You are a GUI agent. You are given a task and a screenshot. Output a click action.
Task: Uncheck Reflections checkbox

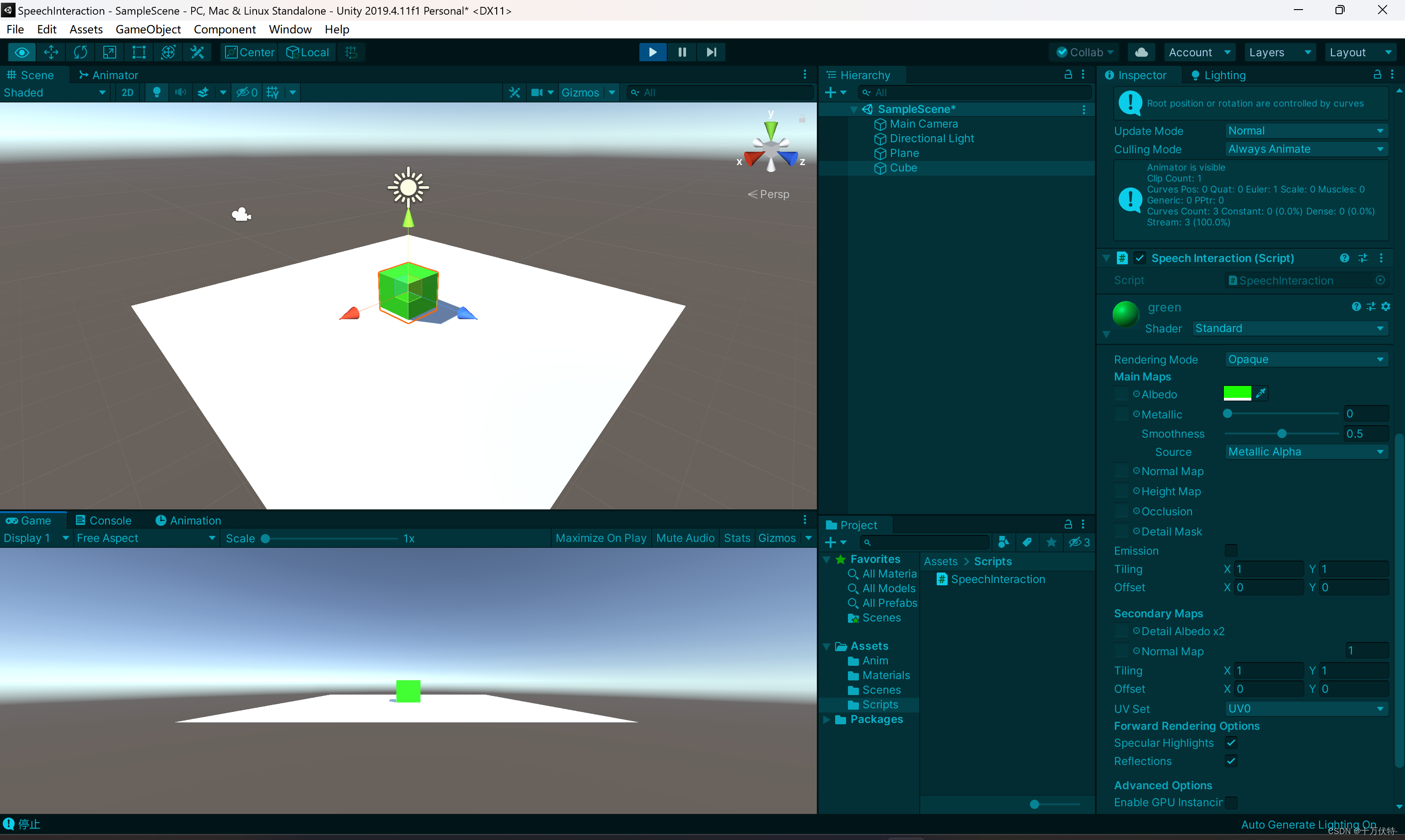coord(1231,761)
